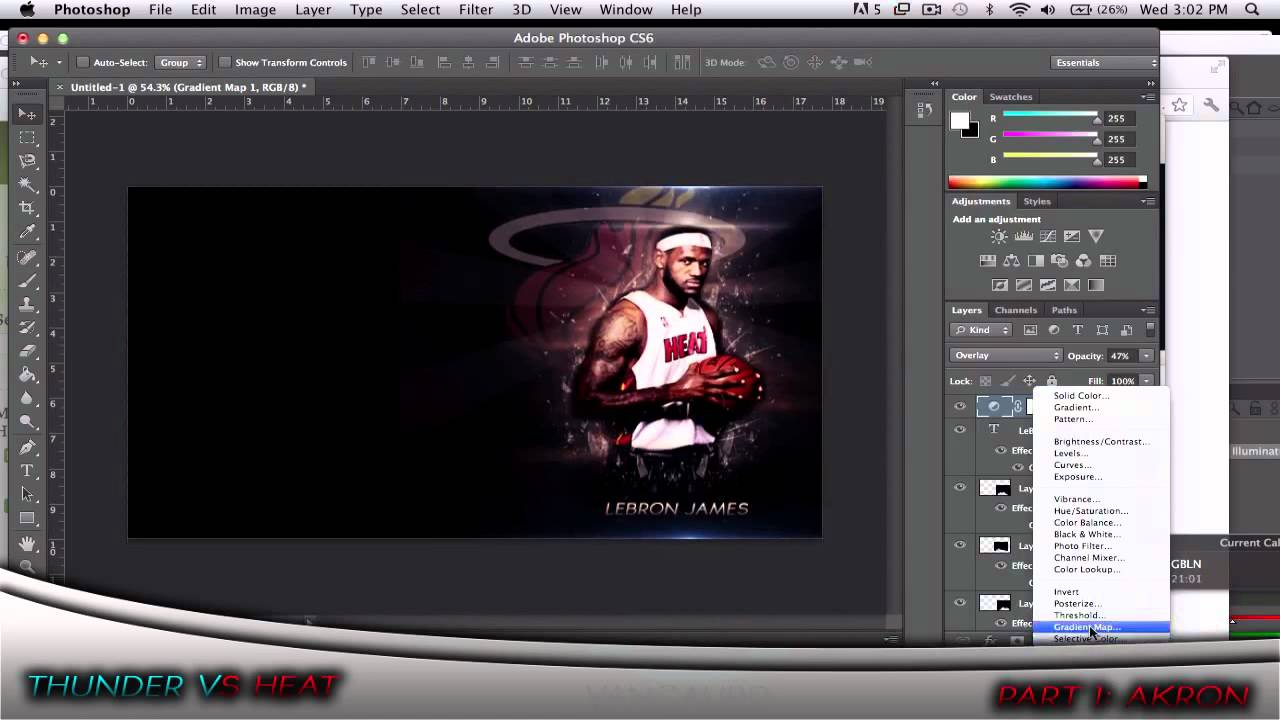Add a Curves adjustment icon
The width and height of the screenshot is (1280, 720).
click(x=1047, y=237)
